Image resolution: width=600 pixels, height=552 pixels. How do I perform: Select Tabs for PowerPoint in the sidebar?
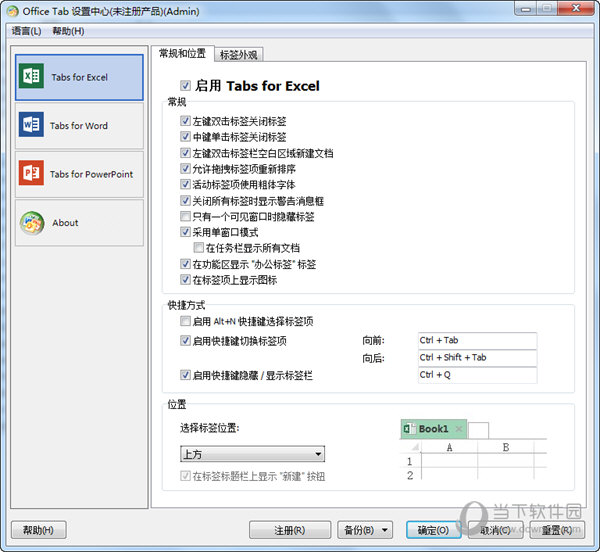79,174
